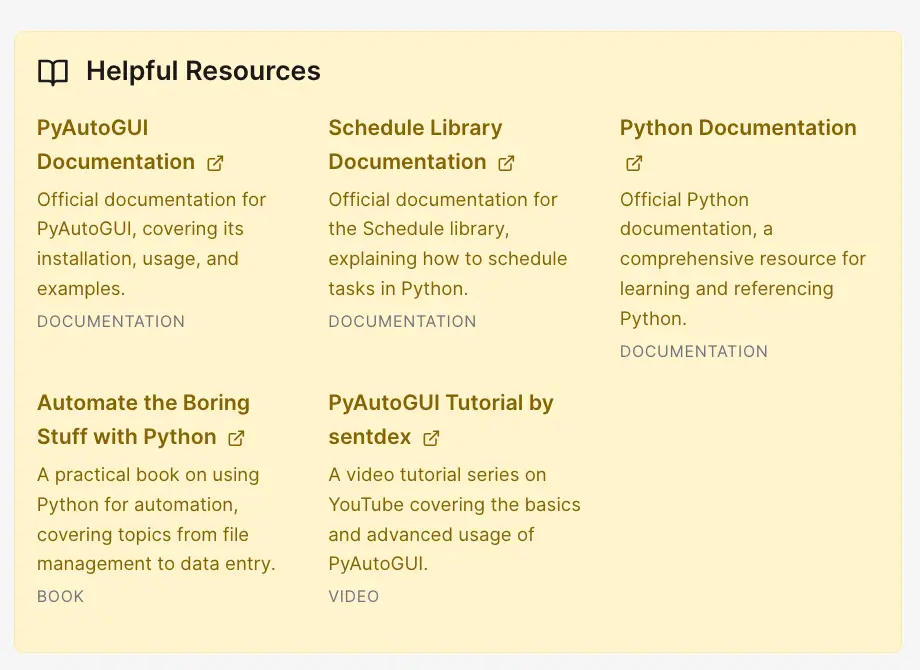Click the text 'A video tutorial series on'
Image resolution: width=920 pixels, height=670 pixels.
[x=437, y=475]
